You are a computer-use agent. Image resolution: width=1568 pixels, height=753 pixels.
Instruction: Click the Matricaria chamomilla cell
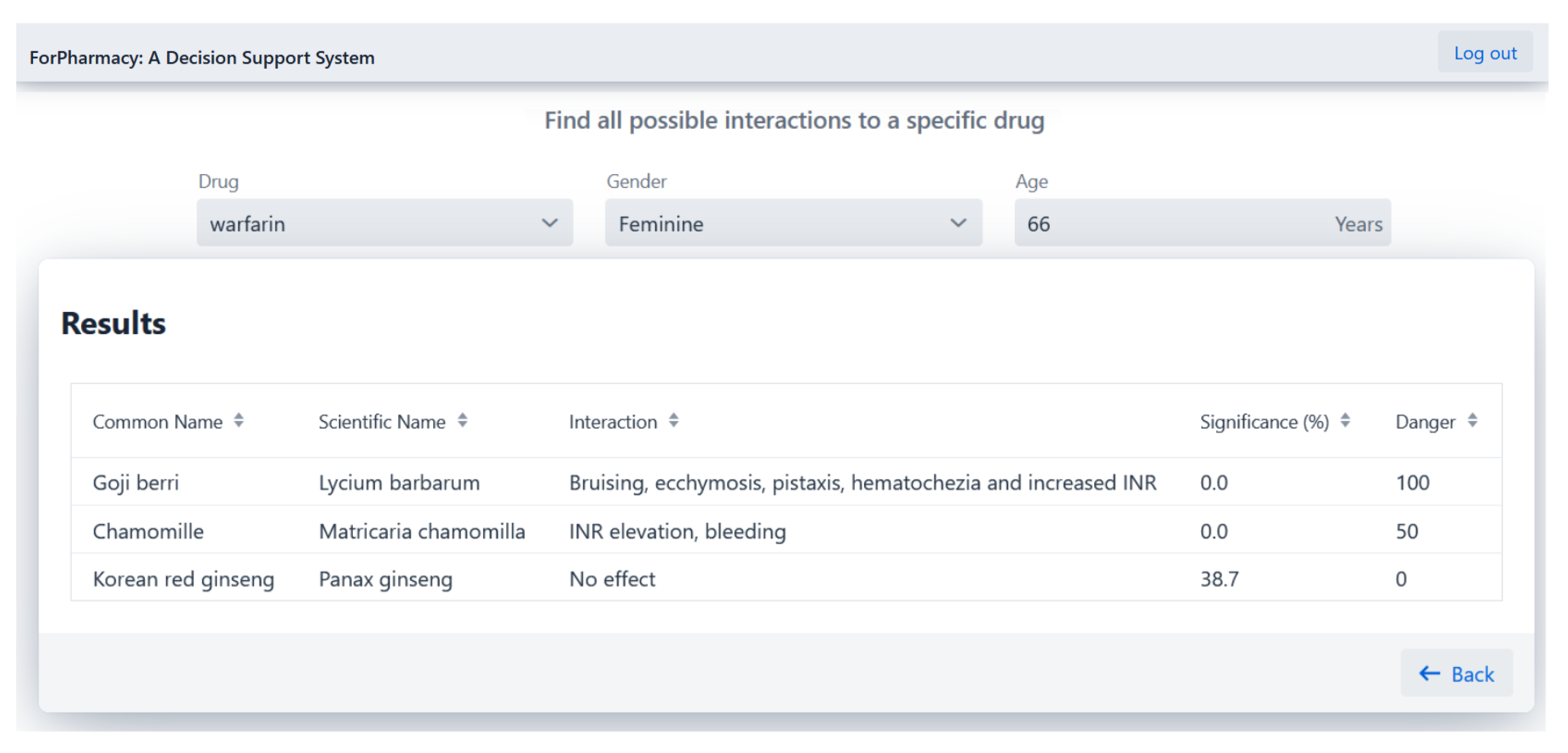tap(422, 531)
